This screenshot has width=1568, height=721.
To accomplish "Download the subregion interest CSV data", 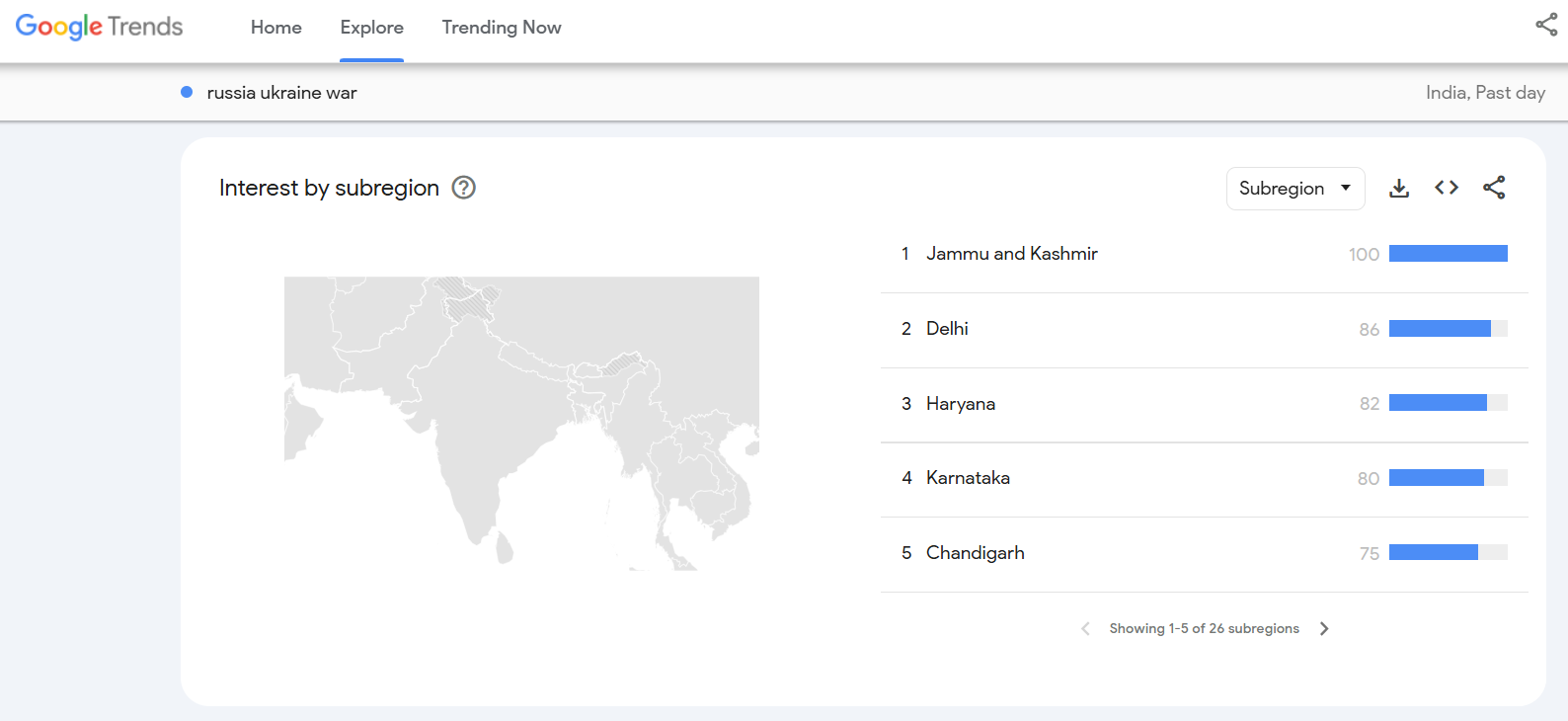I will (x=1399, y=189).
